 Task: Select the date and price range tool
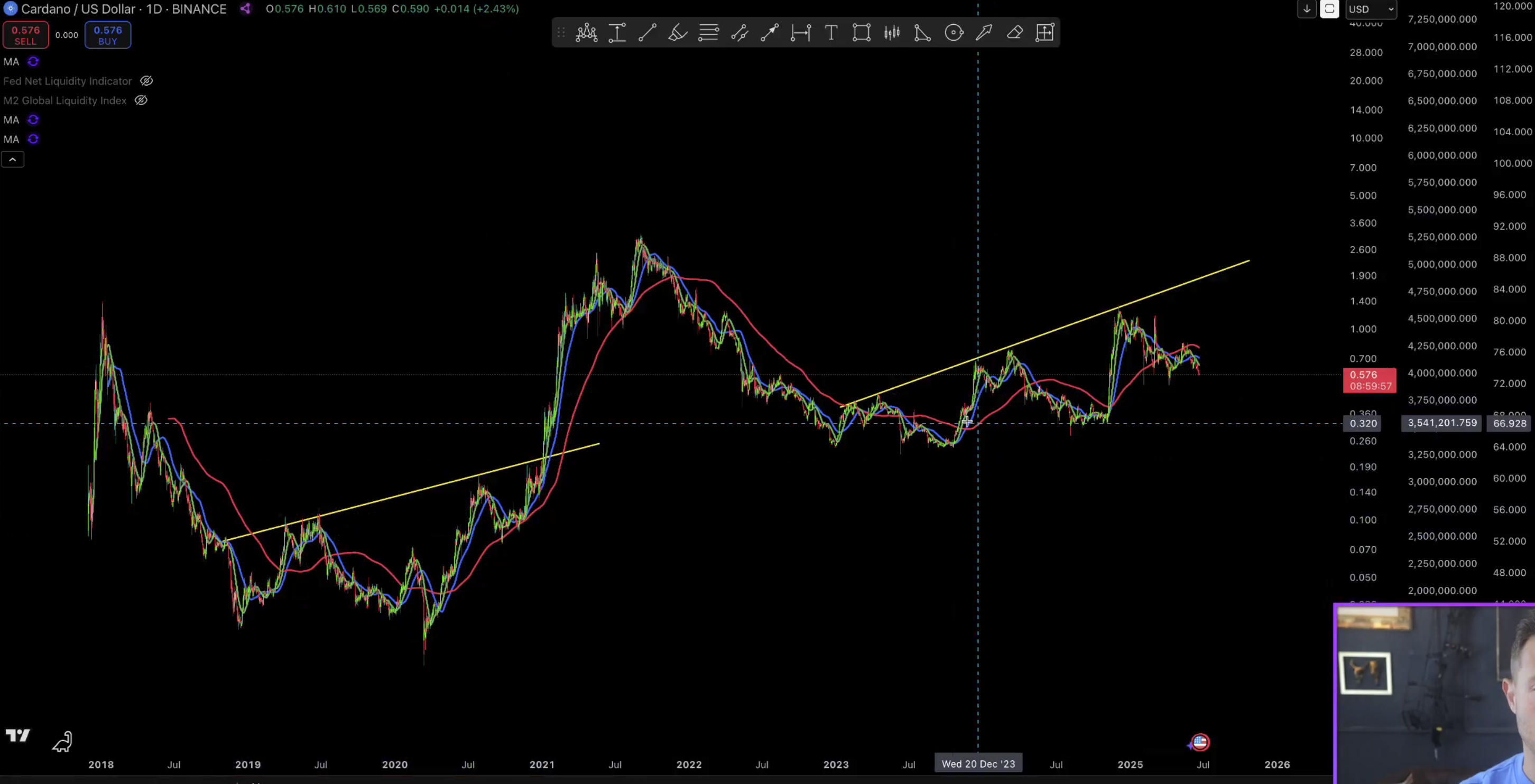pos(1044,32)
